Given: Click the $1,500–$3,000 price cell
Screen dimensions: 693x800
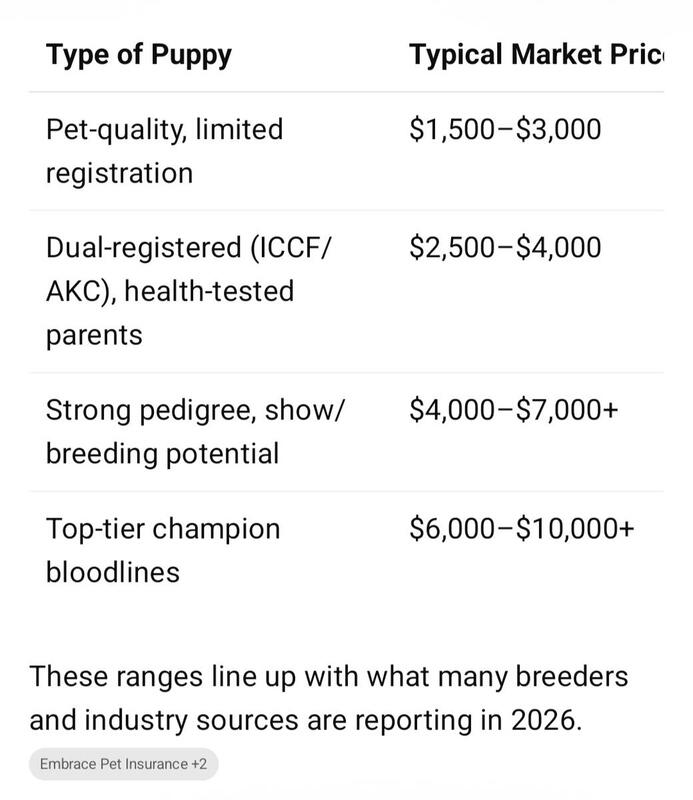Looking at the screenshot, I should 505,130.
